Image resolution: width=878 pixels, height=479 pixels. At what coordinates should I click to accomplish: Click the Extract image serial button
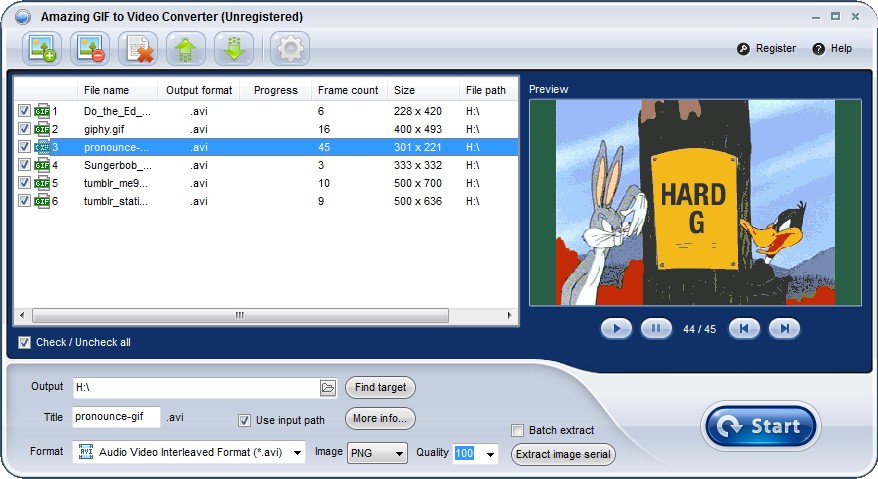tap(563, 454)
